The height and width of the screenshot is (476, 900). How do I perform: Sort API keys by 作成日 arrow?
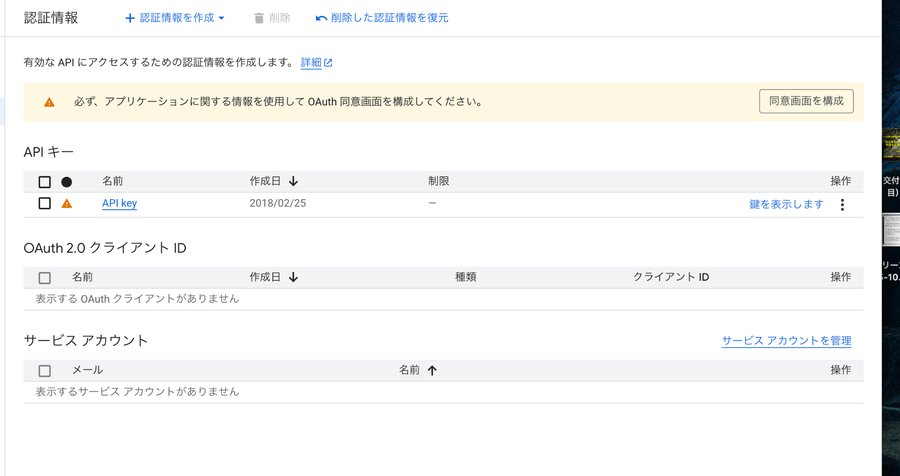click(293, 181)
